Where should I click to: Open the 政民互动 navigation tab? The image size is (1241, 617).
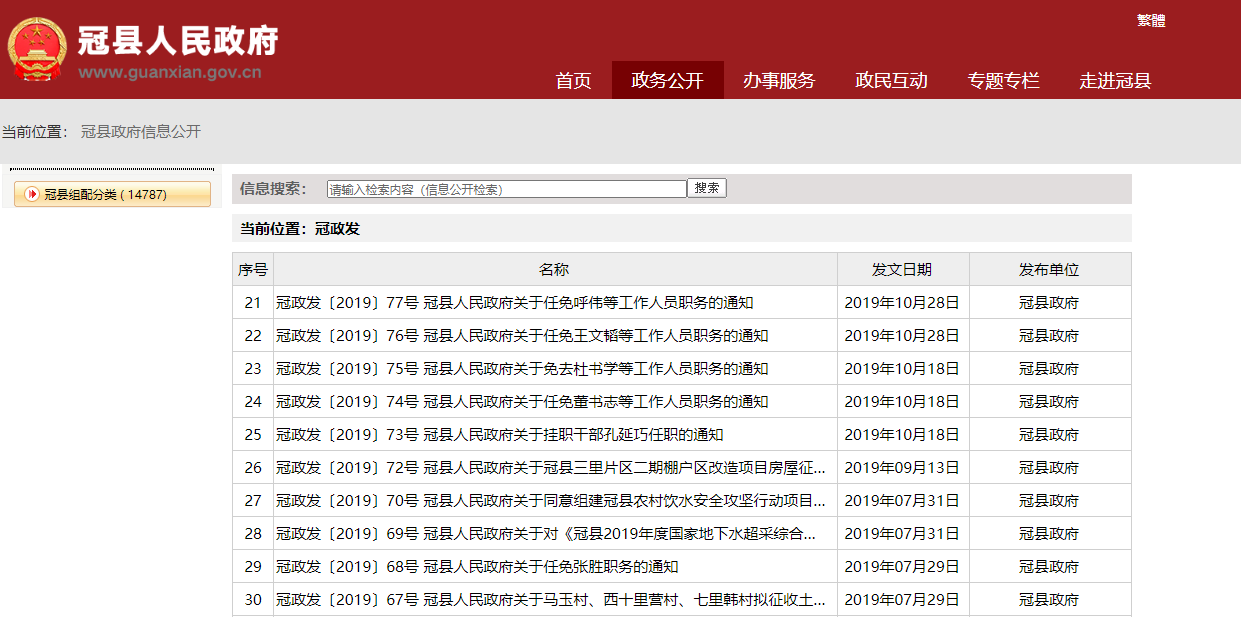pyautogui.click(x=892, y=81)
